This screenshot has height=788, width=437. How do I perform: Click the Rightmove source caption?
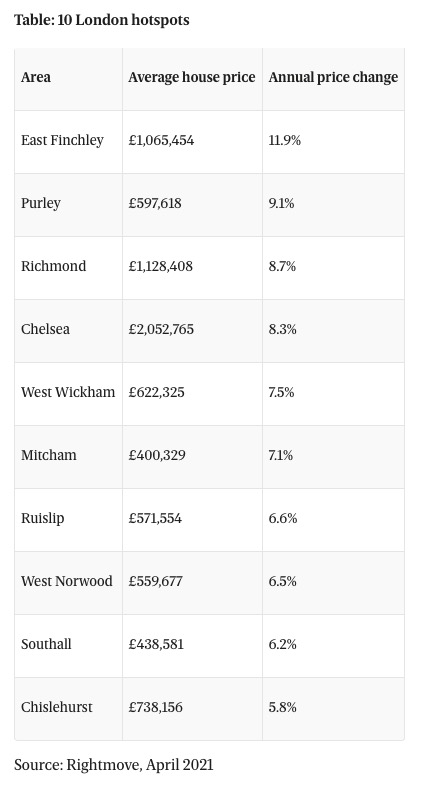point(114,765)
